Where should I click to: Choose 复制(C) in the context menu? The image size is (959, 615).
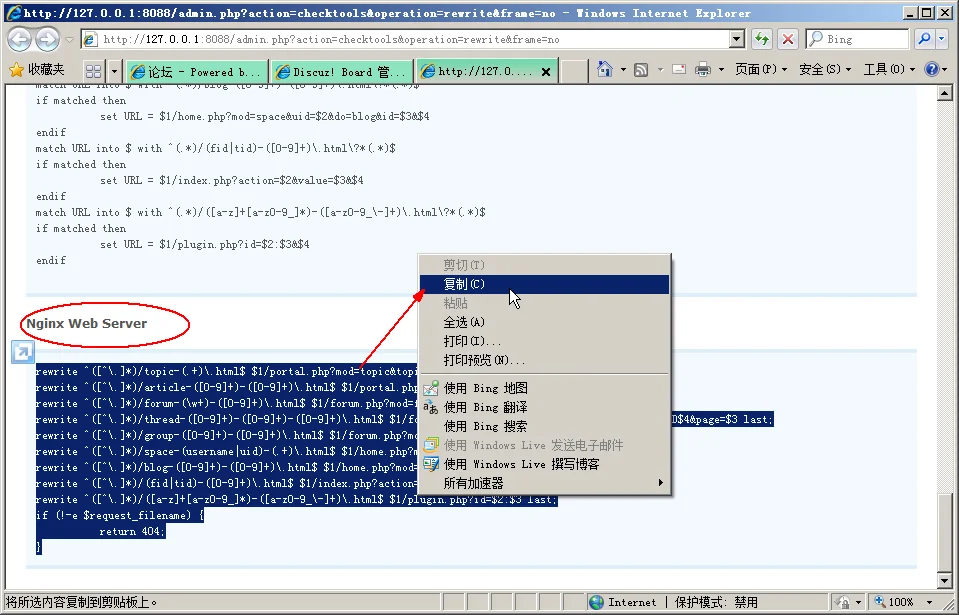pyautogui.click(x=544, y=284)
